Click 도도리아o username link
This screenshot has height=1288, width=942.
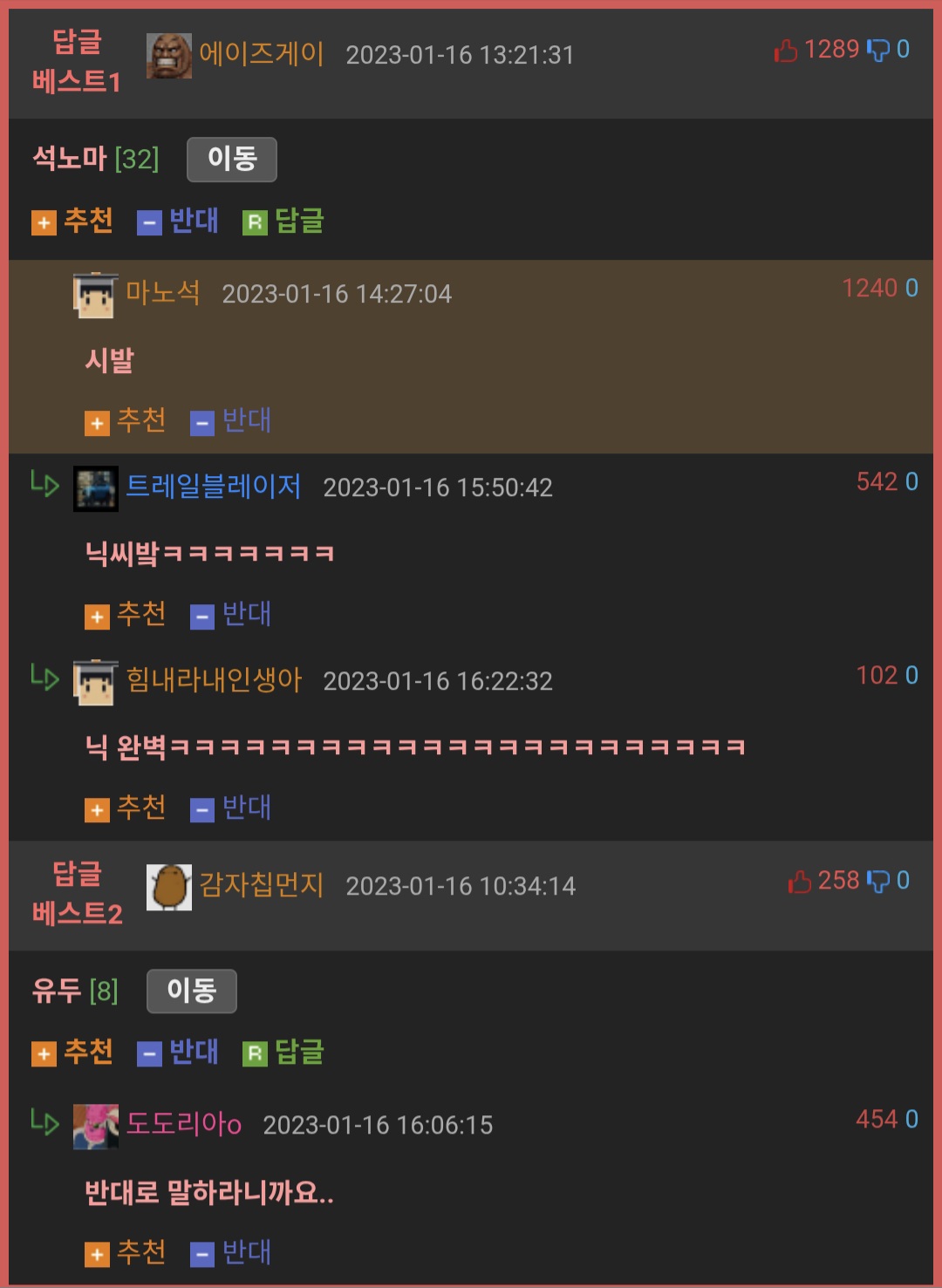[184, 1124]
